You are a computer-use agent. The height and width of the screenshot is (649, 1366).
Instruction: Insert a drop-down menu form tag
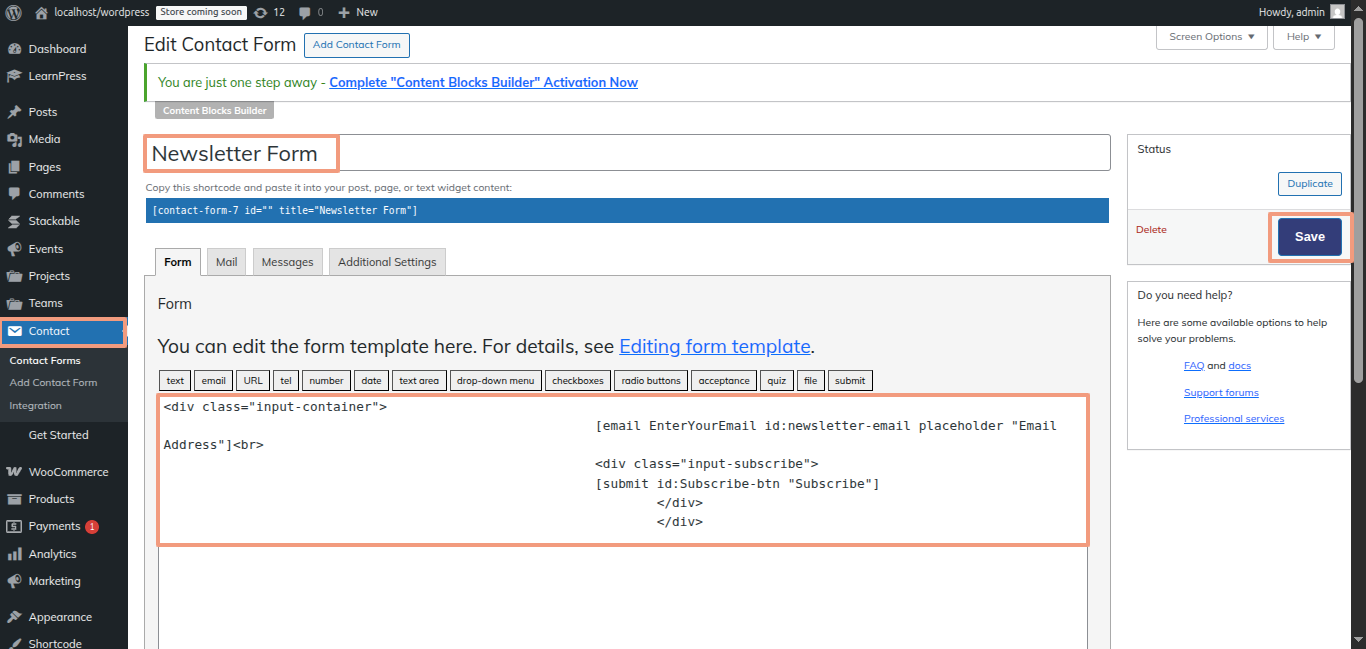click(x=496, y=380)
